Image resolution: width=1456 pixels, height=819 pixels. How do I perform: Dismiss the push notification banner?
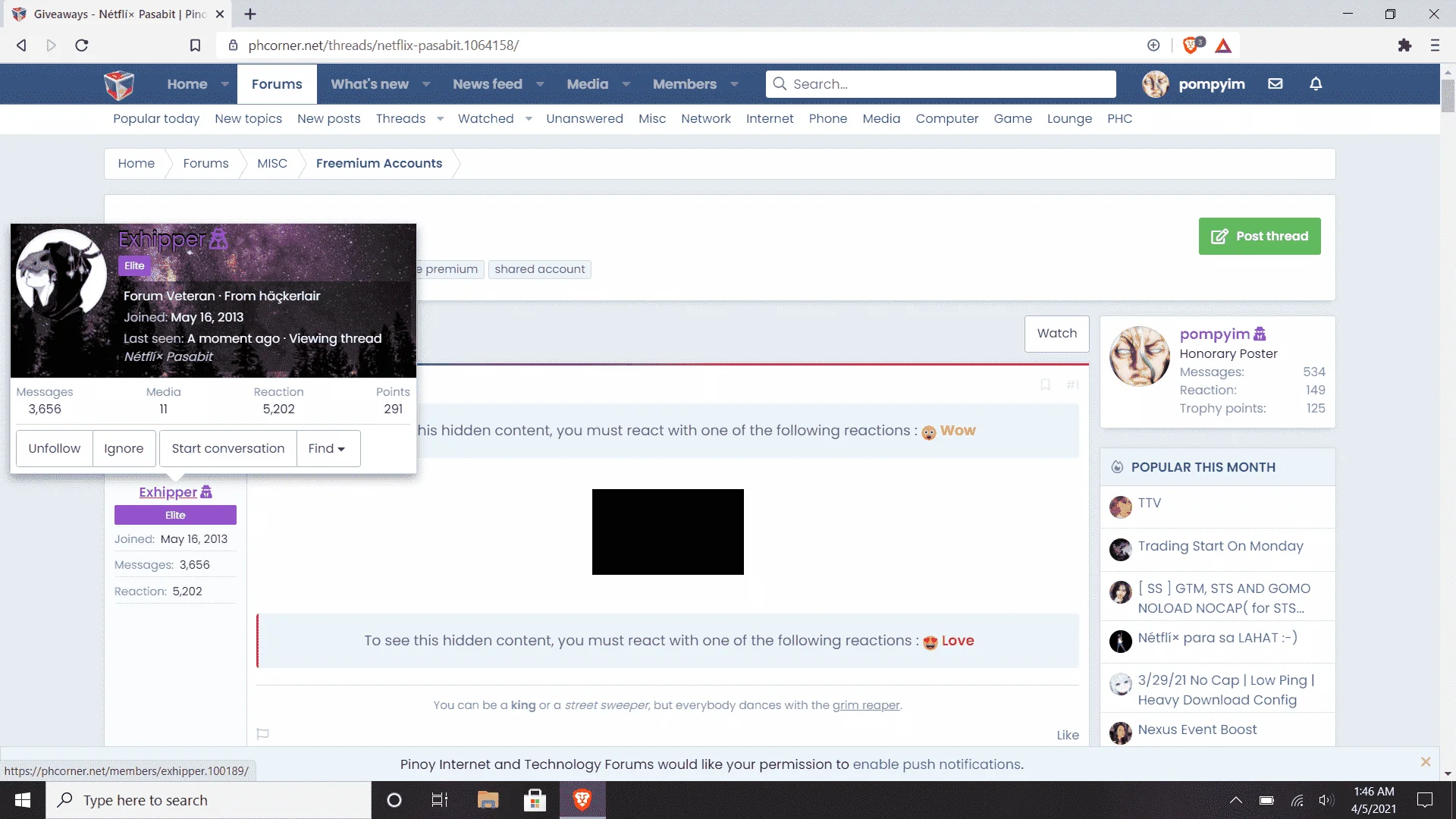point(1426,762)
